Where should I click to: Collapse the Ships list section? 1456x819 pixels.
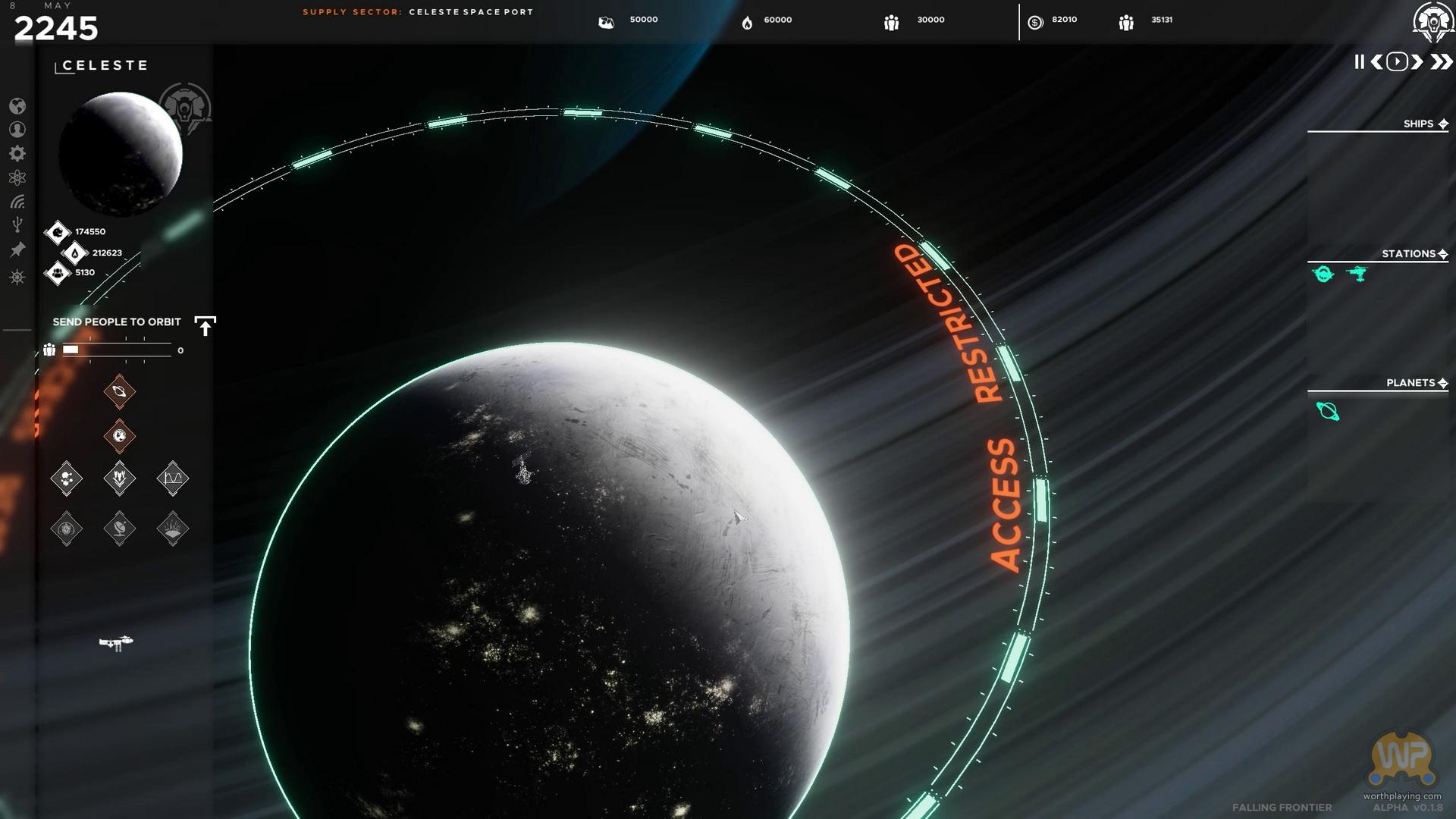[x=1443, y=124]
